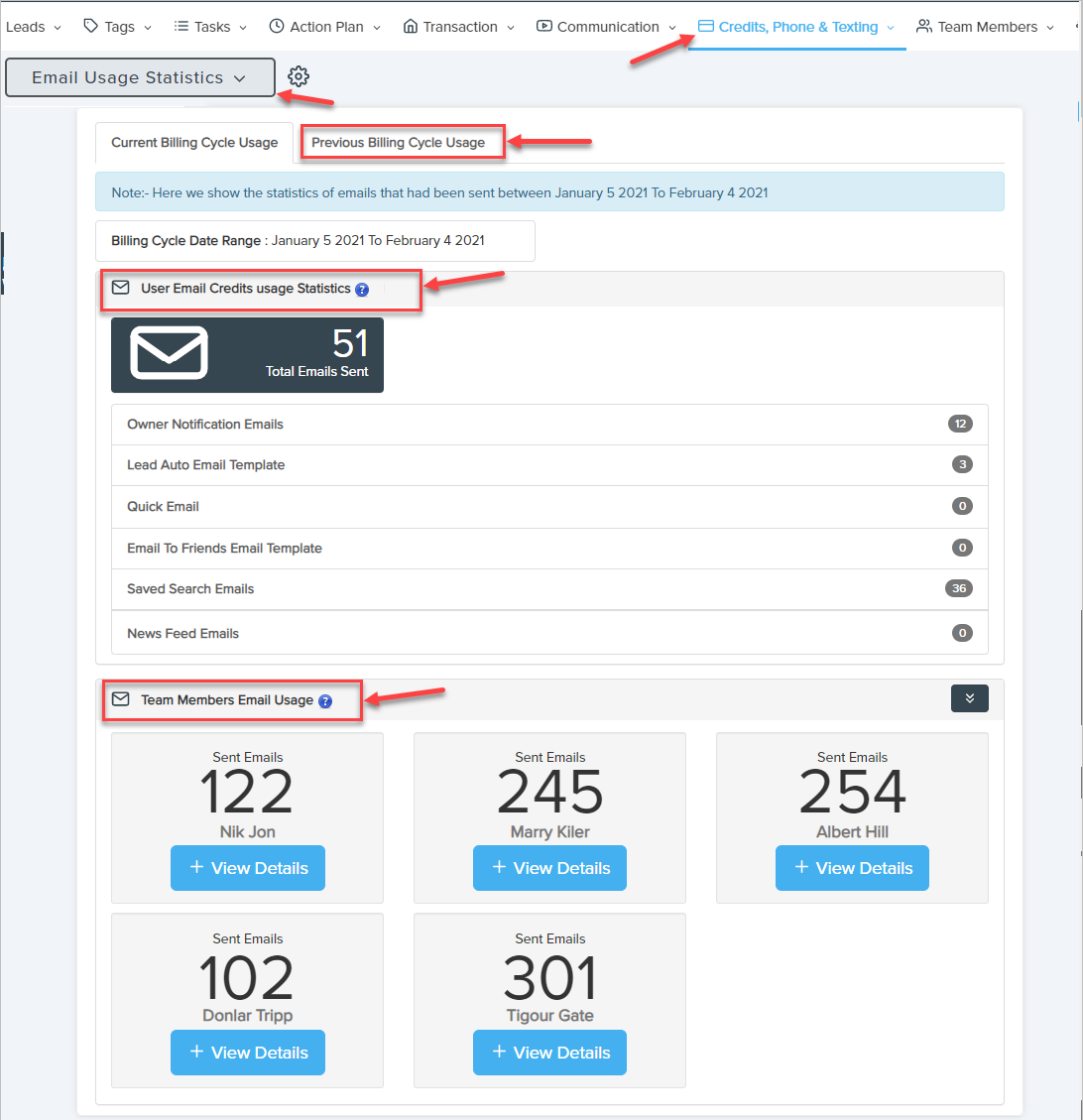Click the Tags label icon in navigation
This screenshot has width=1083, height=1120.
pyautogui.click(x=90, y=26)
